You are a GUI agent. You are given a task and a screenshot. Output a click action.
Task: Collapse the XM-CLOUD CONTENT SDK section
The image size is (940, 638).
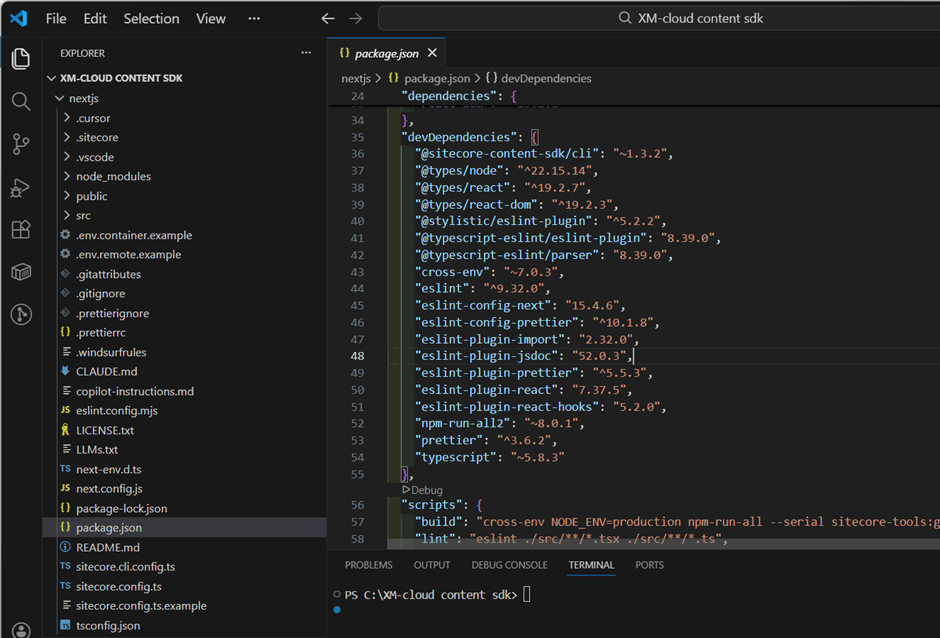coord(120,78)
